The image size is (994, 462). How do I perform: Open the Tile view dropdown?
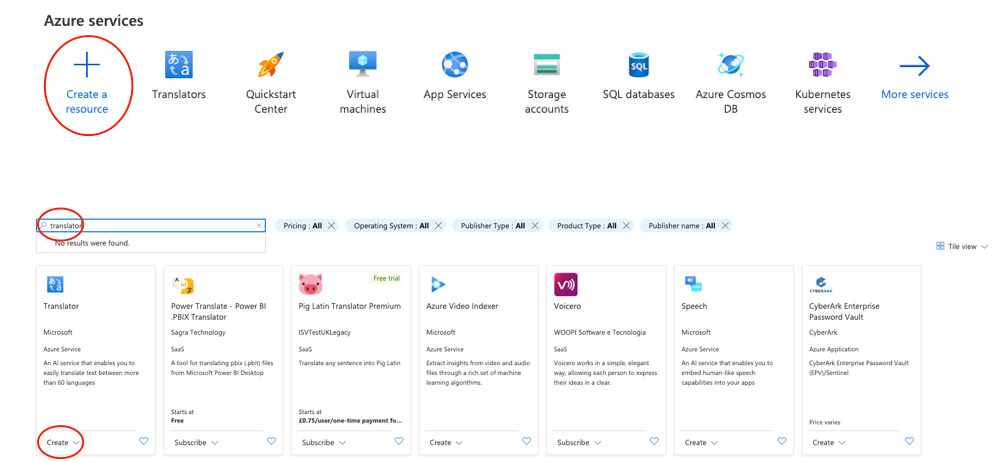click(x=962, y=246)
